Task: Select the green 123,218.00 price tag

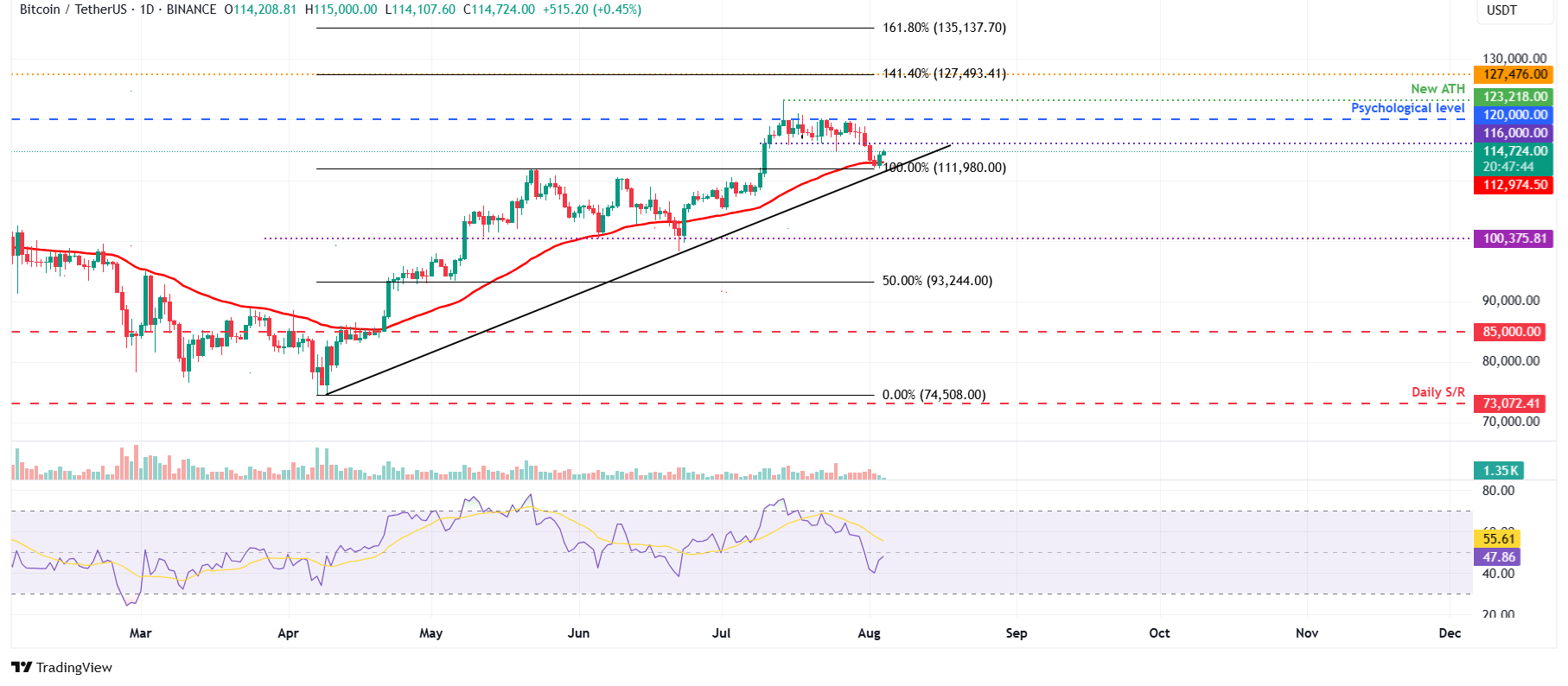Action: pos(1513,97)
